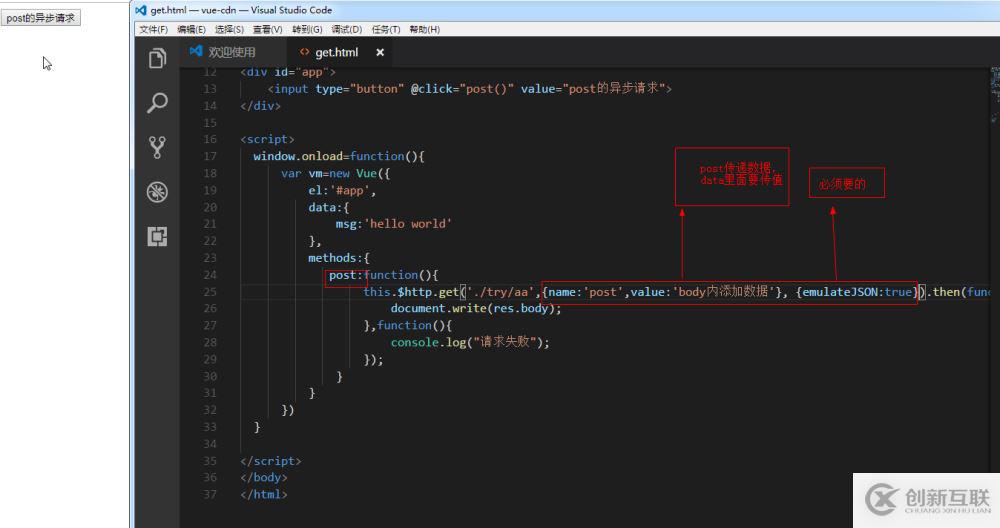The width and height of the screenshot is (1000, 528).
Task: Select the get.html tab
Action: [337, 52]
